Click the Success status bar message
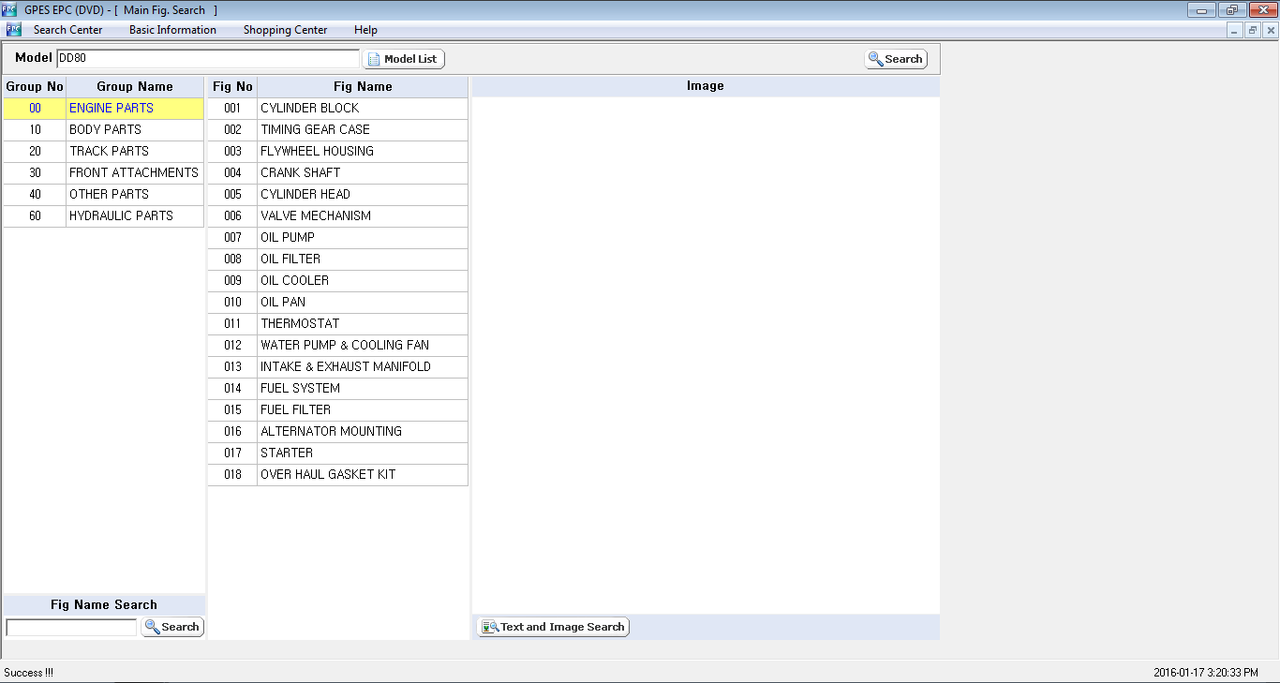Image resolution: width=1280 pixels, height=683 pixels. tap(30, 673)
